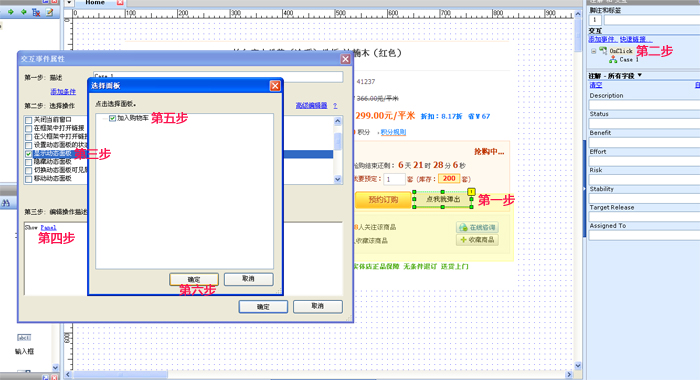Select the Case 1 tree icon

click(613, 59)
